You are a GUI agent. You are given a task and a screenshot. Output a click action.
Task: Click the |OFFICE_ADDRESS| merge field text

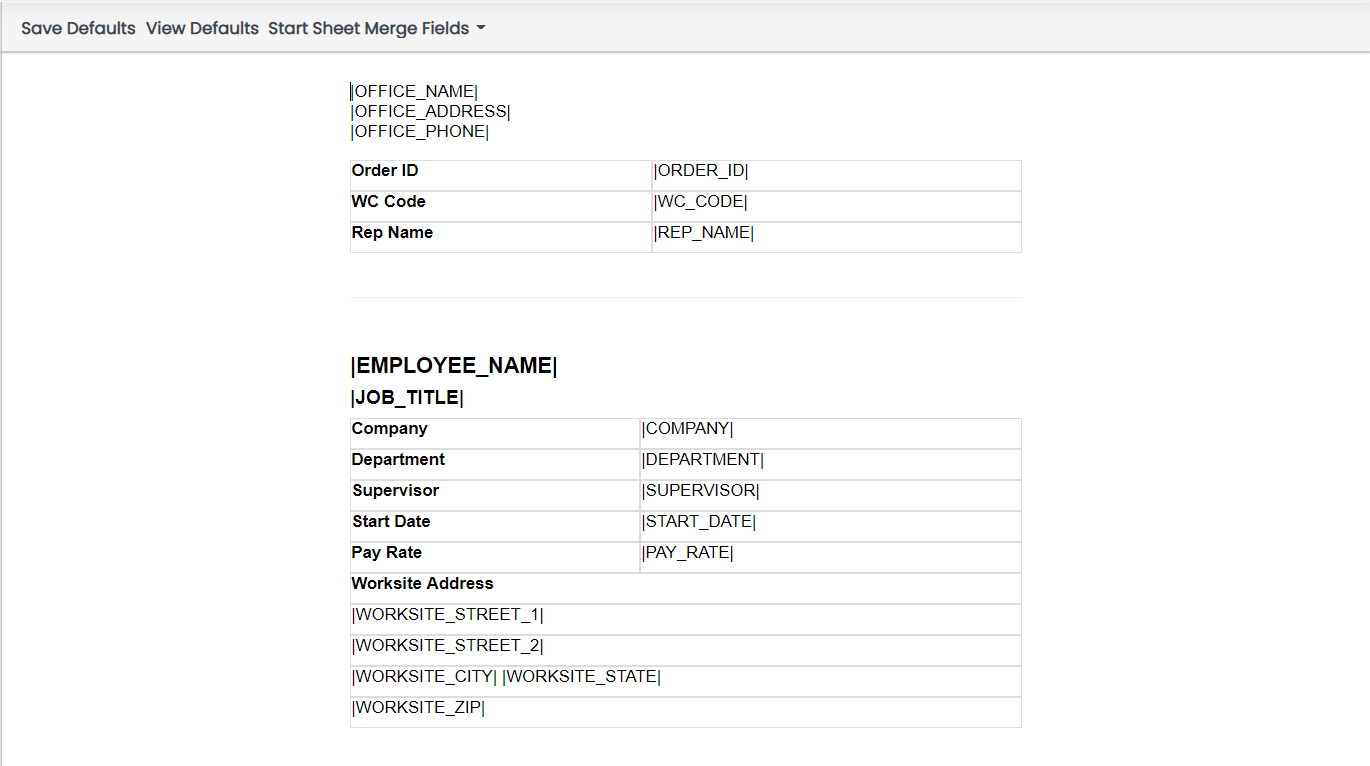coord(430,112)
